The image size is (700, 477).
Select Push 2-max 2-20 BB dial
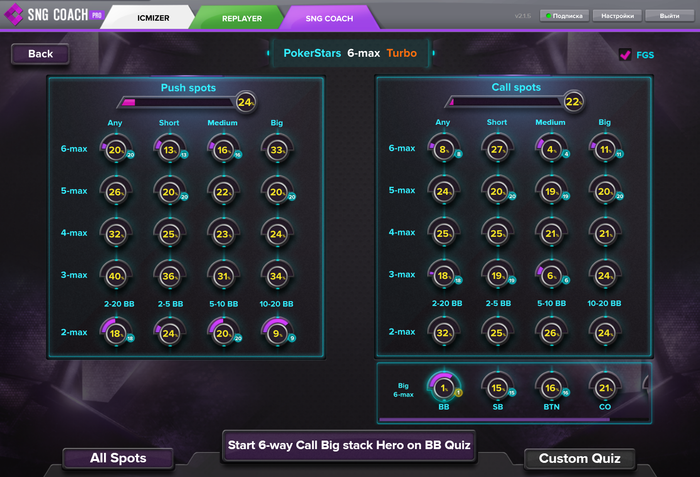point(116,333)
